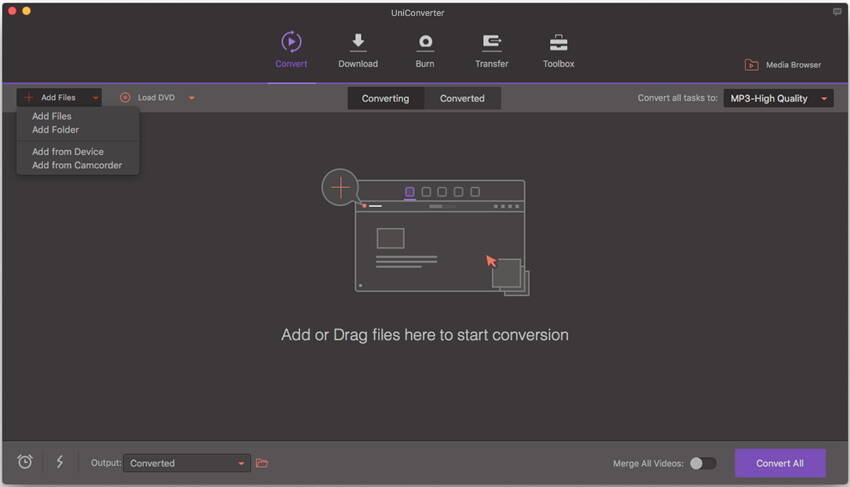The width and height of the screenshot is (850, 487).
Task: Open the scheduler alarm clock icon
Action: click(25, 462)
